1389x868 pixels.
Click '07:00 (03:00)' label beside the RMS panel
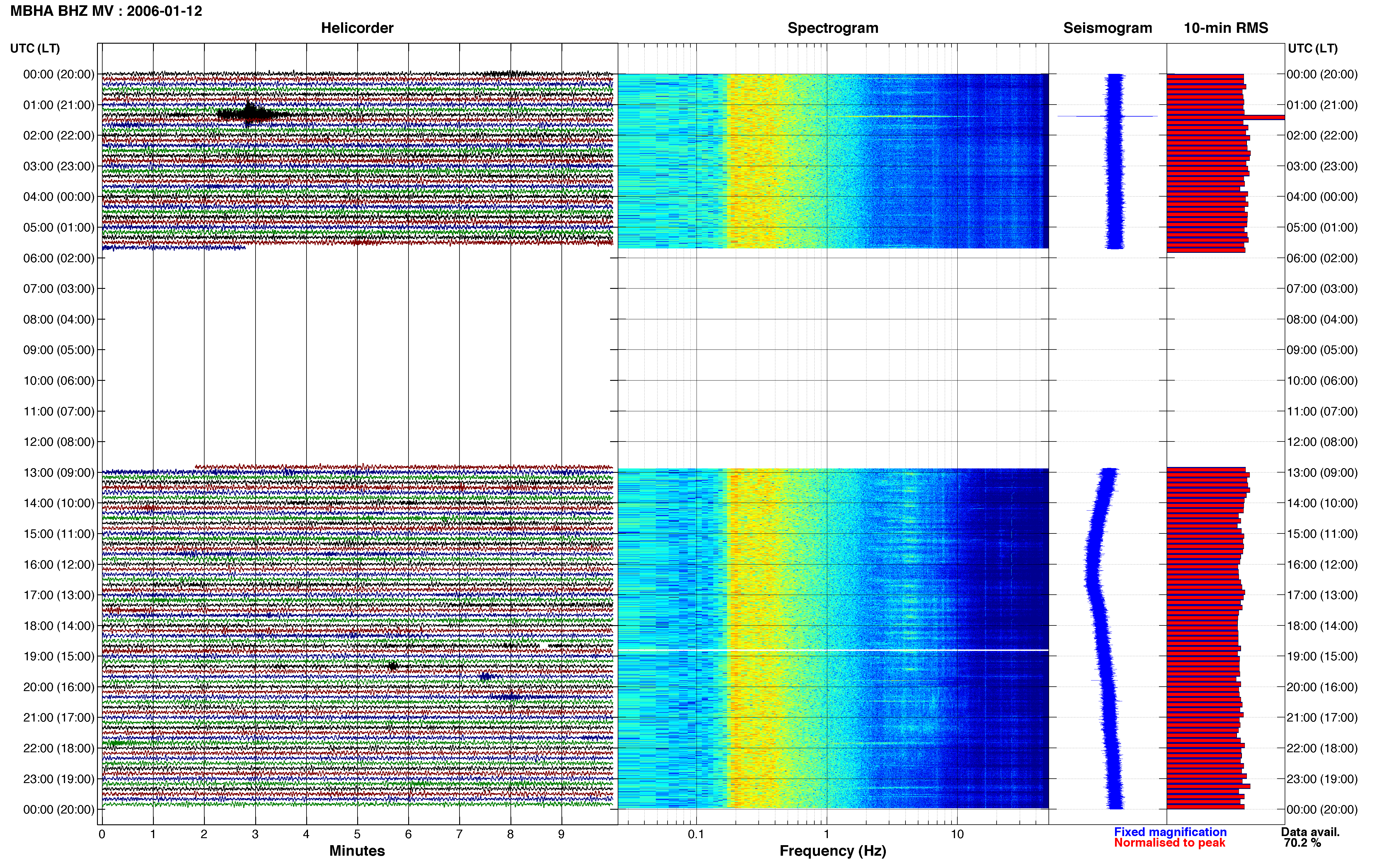click(1322, 289)
